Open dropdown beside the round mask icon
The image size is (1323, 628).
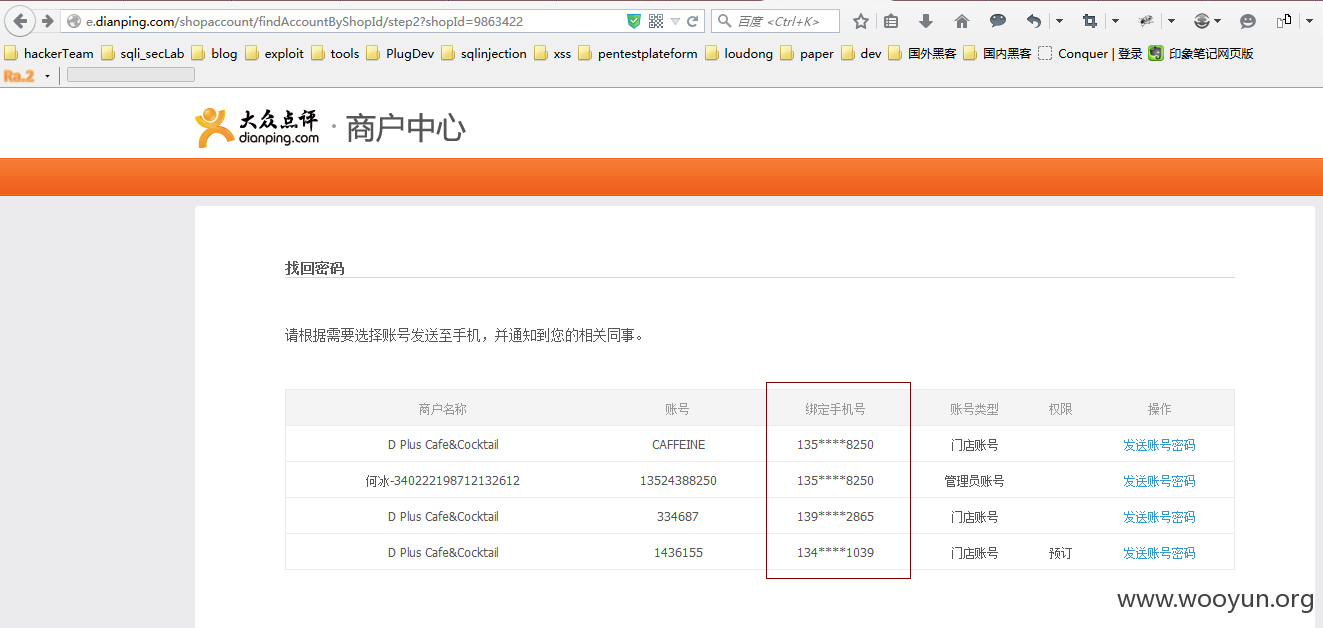click(1218, 21)
